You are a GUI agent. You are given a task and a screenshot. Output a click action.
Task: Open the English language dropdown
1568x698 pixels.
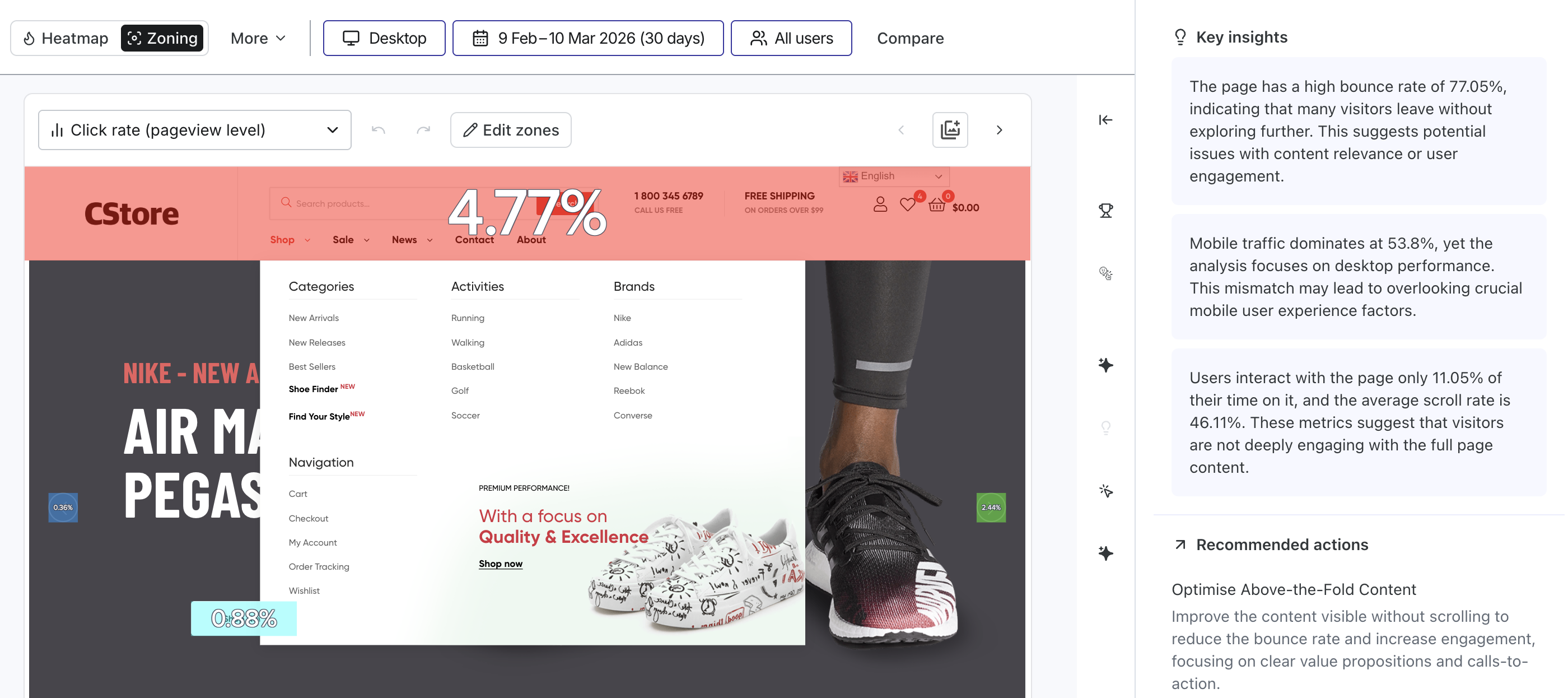[x=894, y=176]
